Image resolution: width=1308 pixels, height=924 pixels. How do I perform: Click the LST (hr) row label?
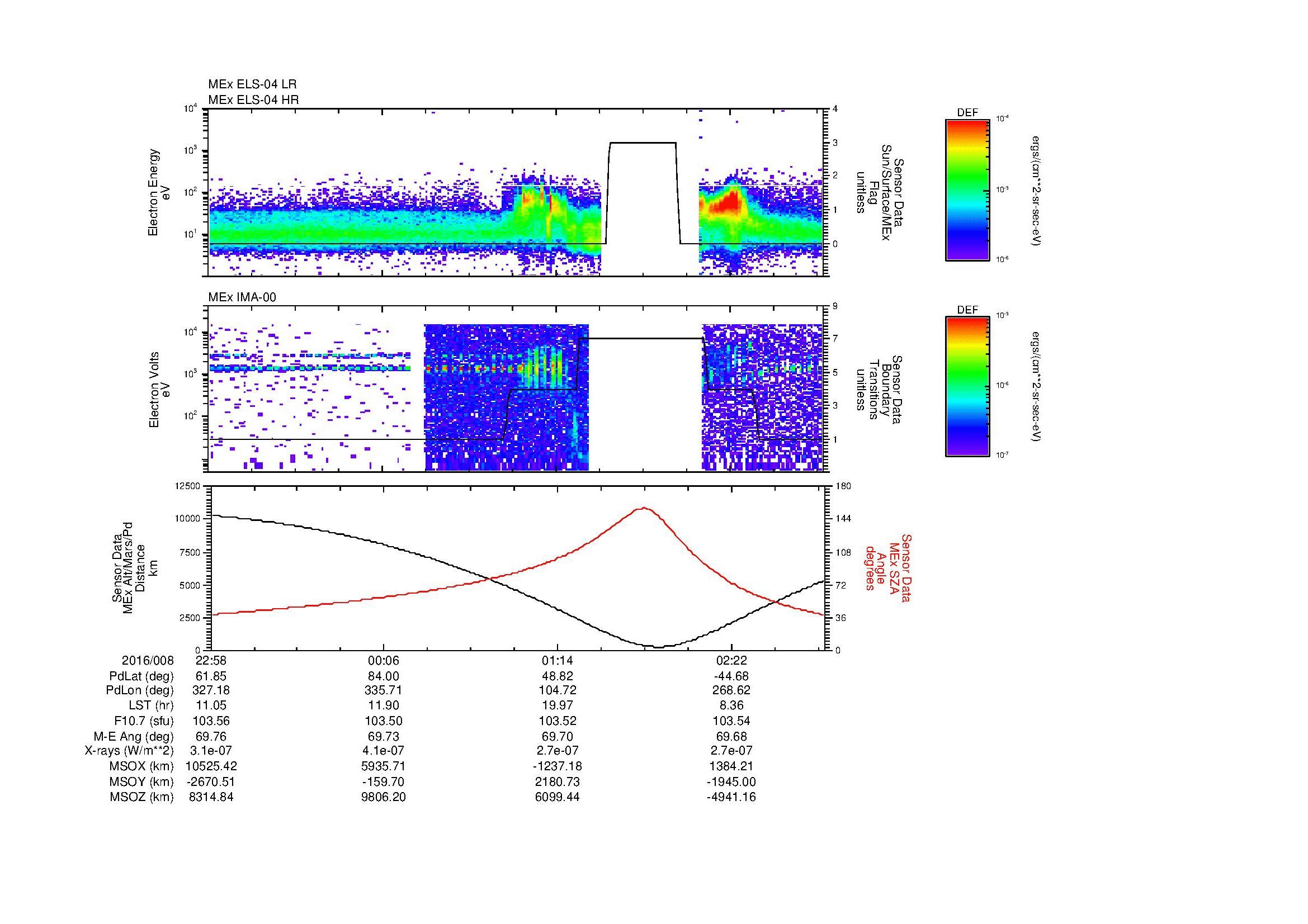[151, 705]
